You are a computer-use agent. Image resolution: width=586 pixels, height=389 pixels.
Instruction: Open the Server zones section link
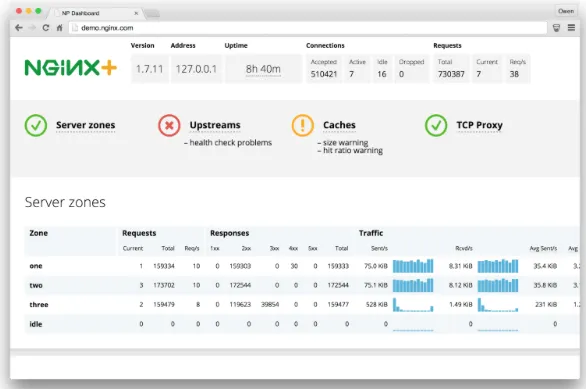(x=86, y=125)
